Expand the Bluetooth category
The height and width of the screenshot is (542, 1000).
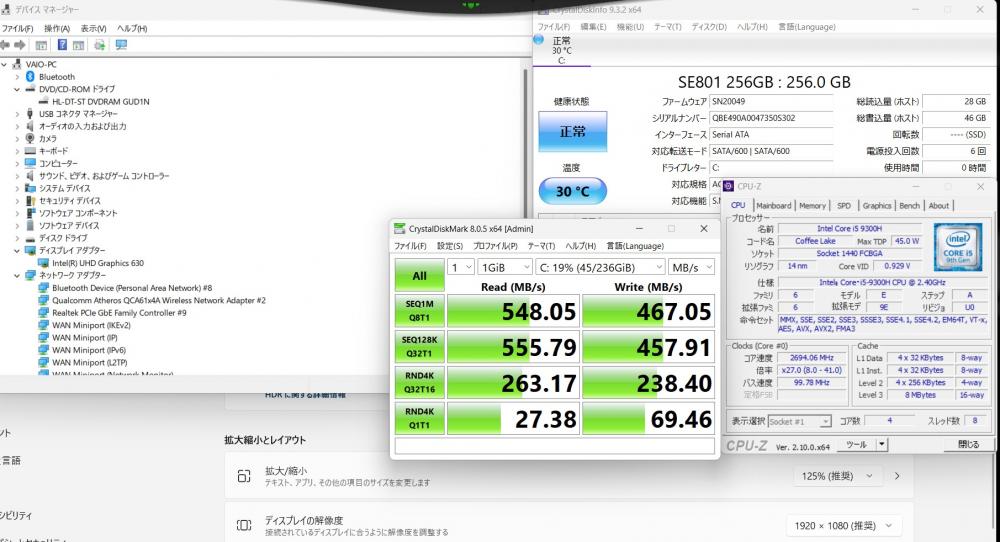(x=17, y=77)
